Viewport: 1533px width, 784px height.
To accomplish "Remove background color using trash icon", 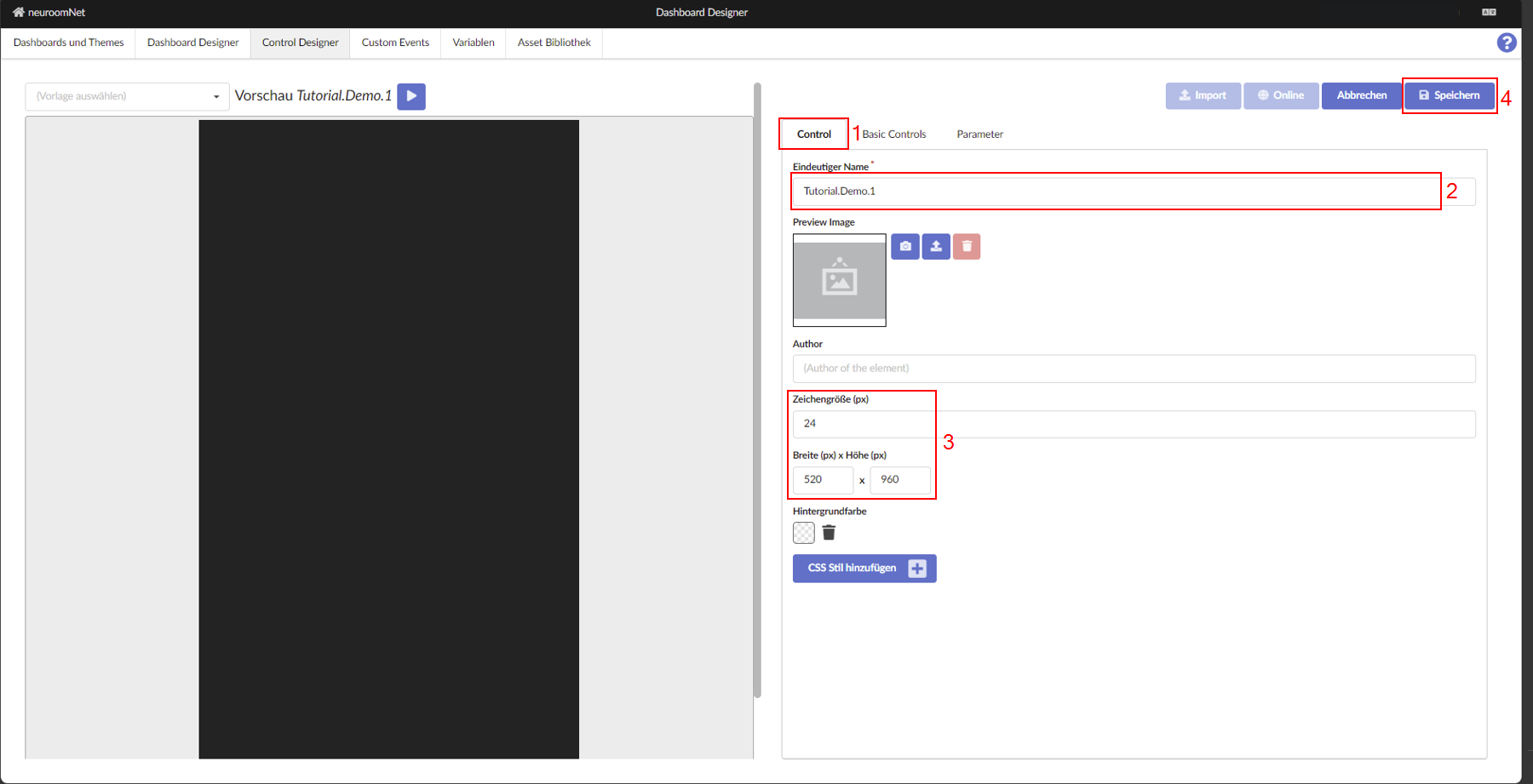I will [829, 533].
